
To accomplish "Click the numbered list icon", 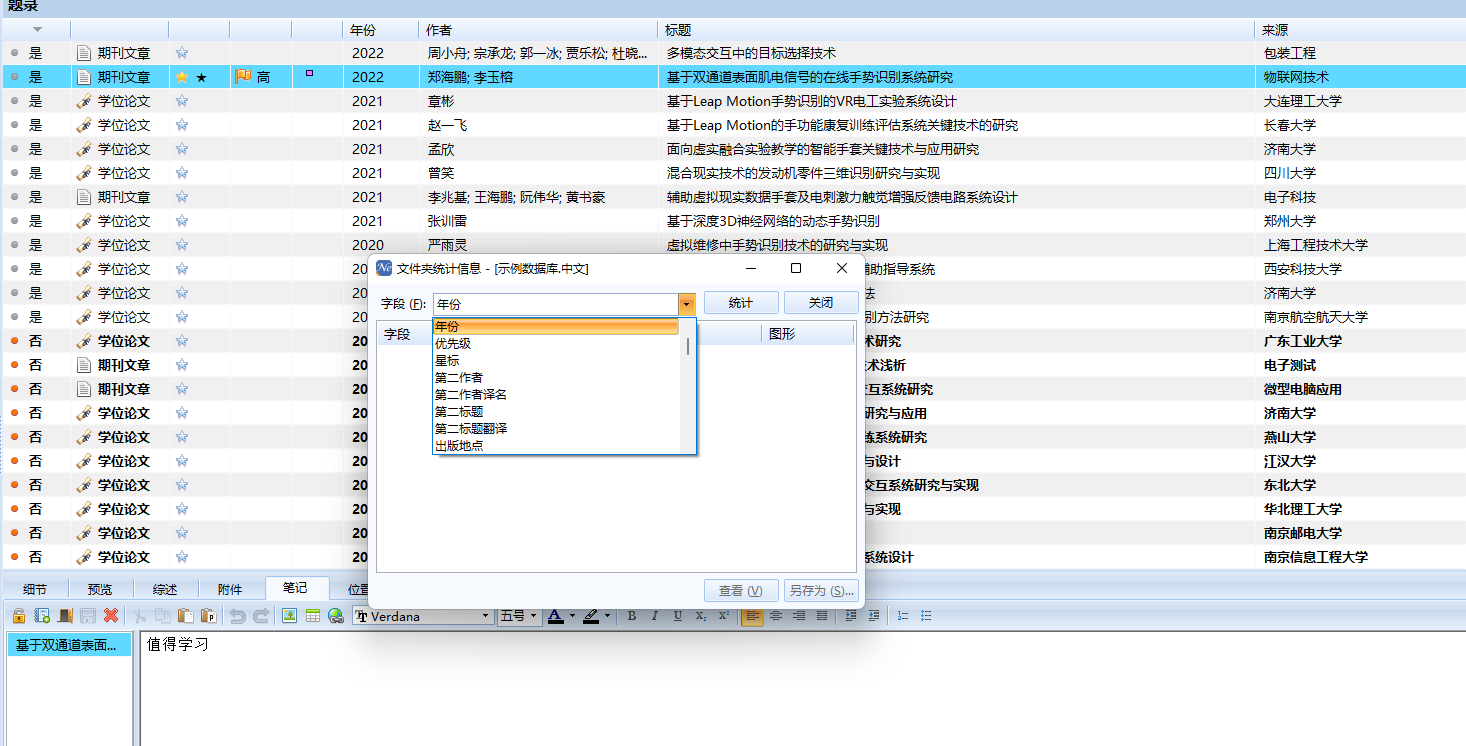I will (903, 616).
